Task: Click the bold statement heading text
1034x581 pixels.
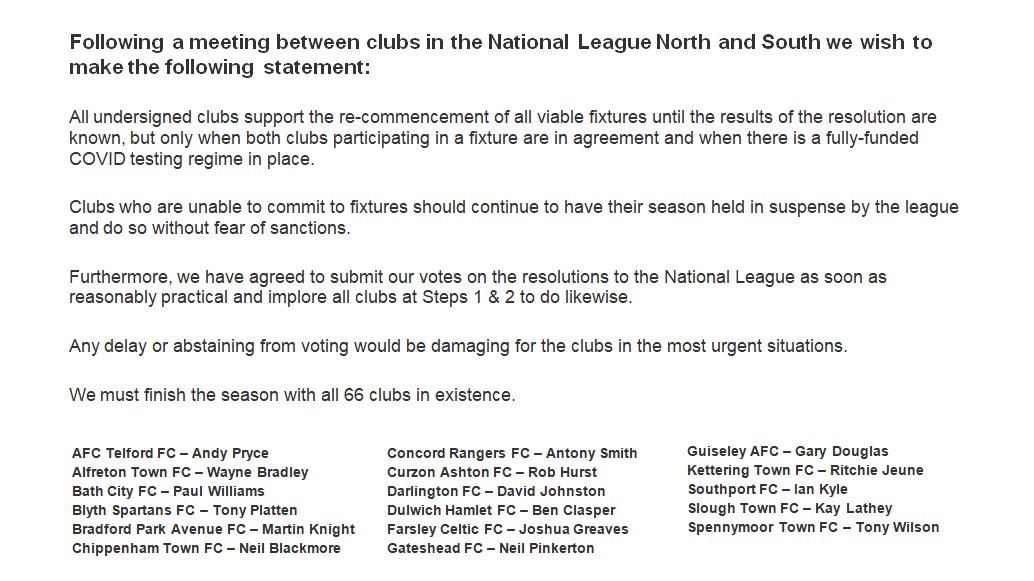Action: coord(501,55)
